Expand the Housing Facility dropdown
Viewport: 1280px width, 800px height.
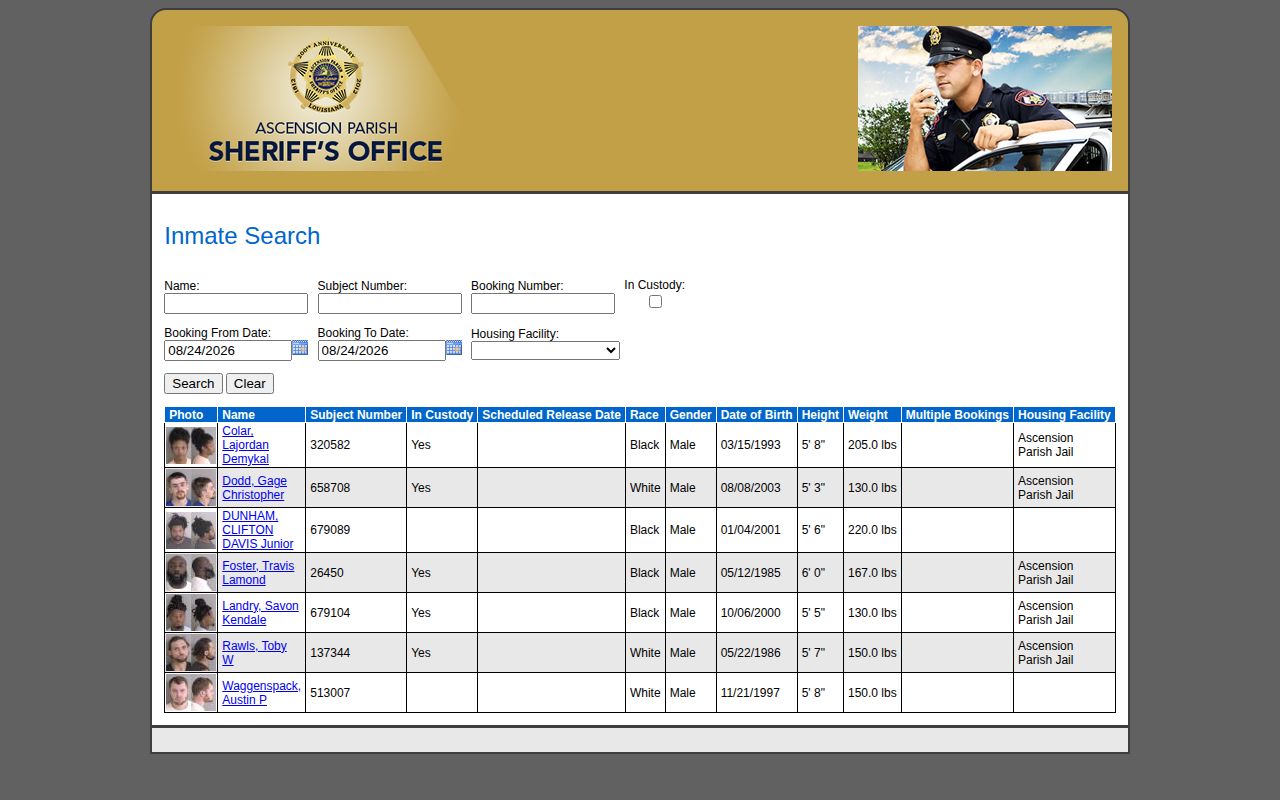[545, 350]
